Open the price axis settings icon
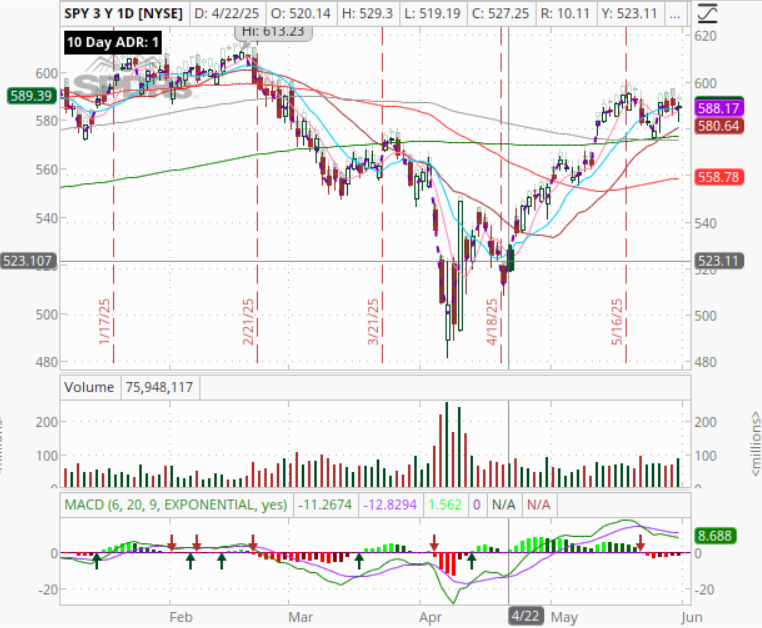 click(x=707, y=13)
